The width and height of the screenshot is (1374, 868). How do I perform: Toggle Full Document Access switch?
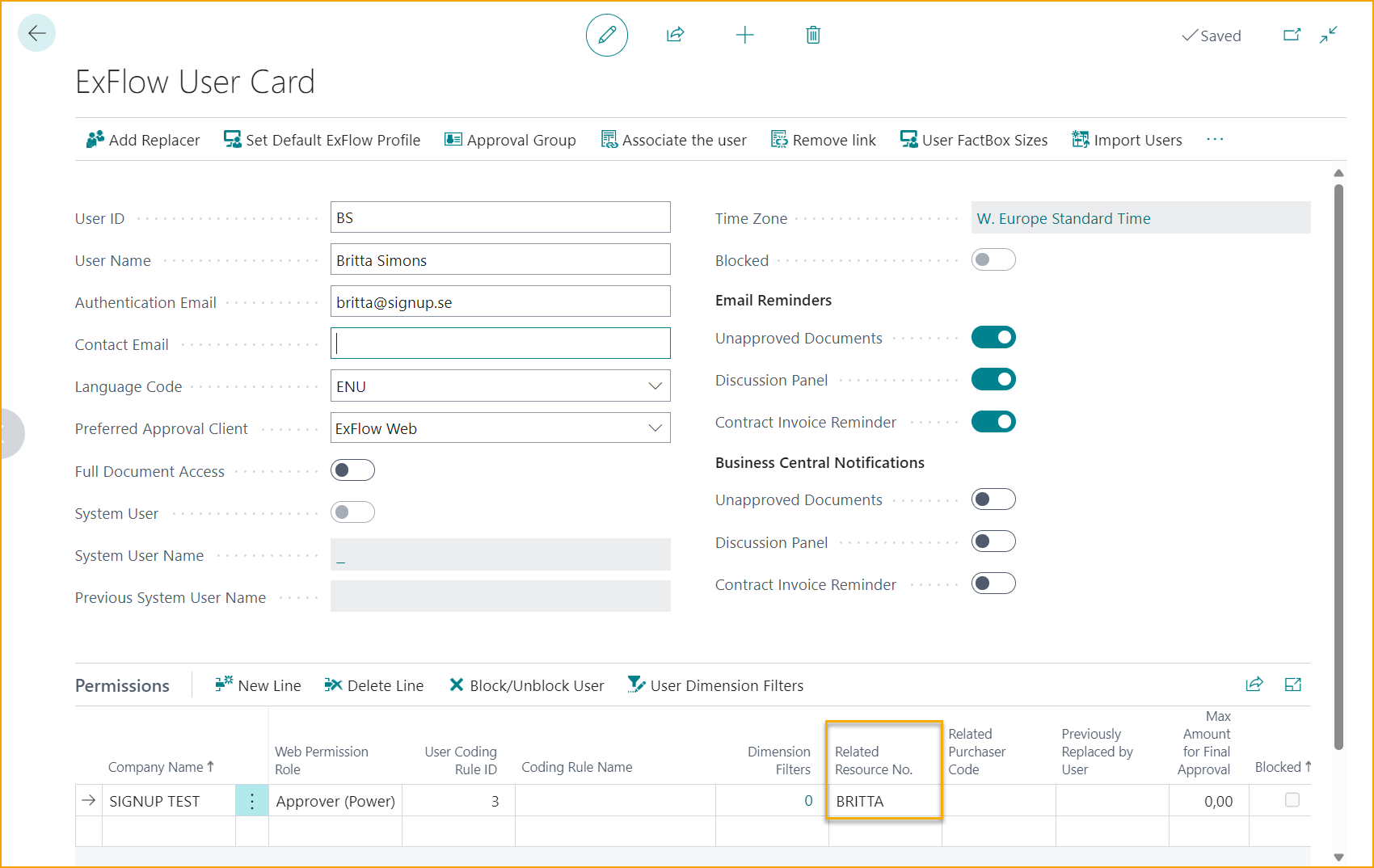pyautogui.click(x=352, y=470)
